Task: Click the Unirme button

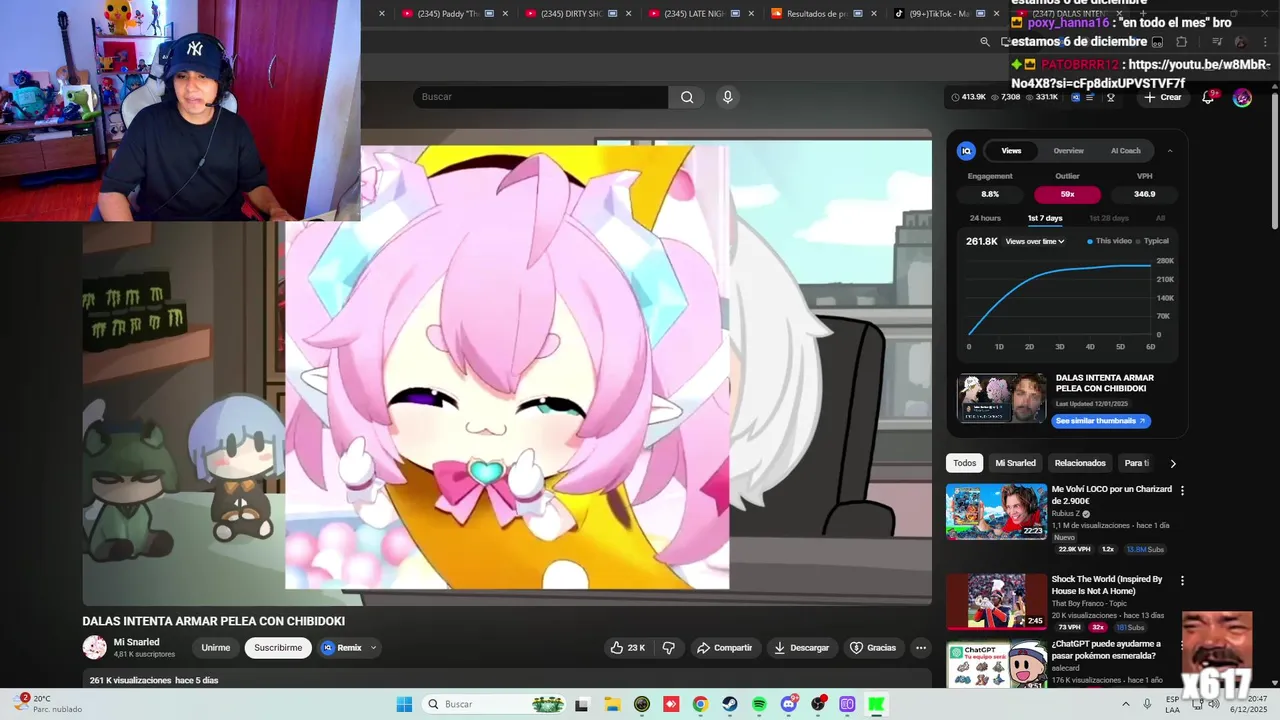Action: point(215,648)
